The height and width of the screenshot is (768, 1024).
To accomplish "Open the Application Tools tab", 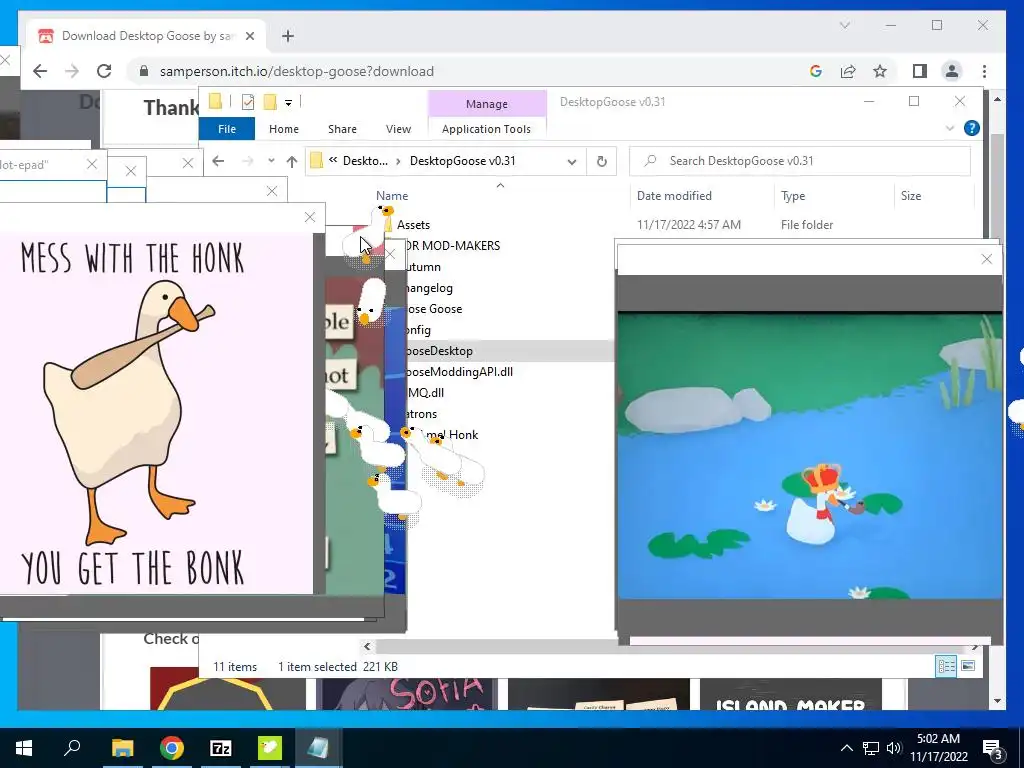I will click(487, 129).
